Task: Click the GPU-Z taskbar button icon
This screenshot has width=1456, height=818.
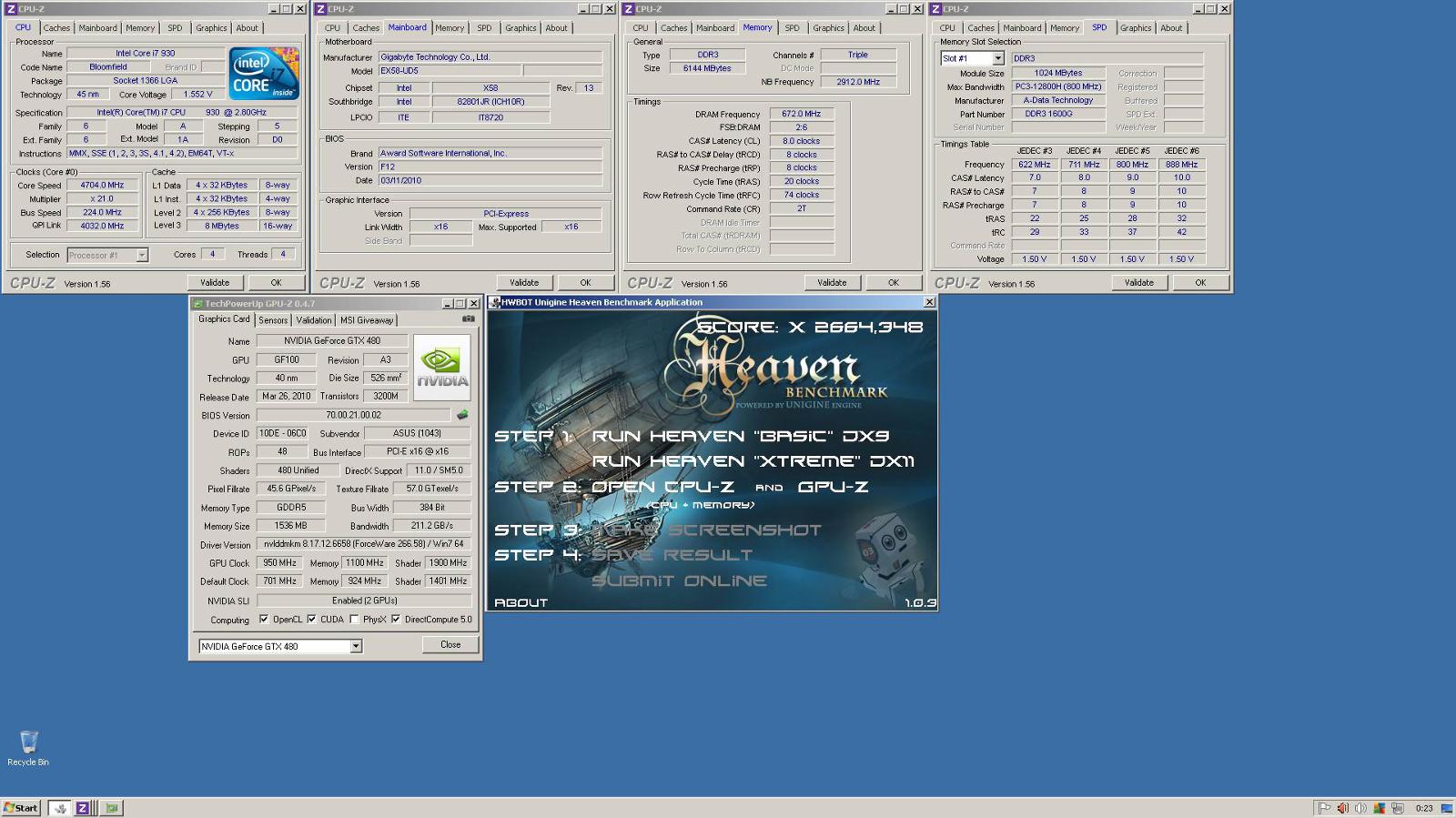Action: coord(111,808)
